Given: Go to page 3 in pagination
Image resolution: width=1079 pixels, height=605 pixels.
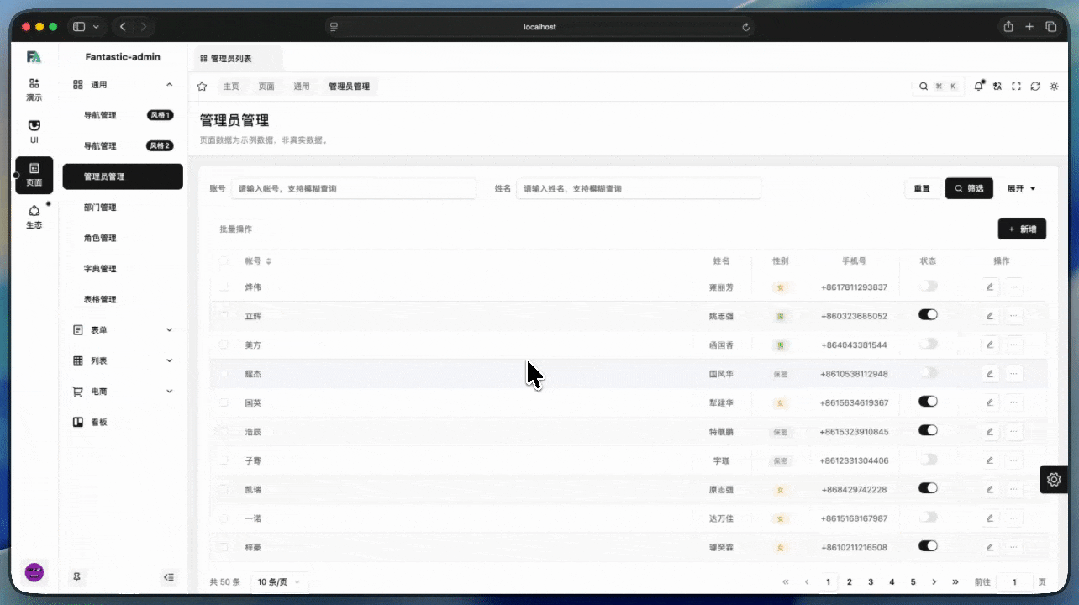Looking at the screenshot, I should (870, 582).
